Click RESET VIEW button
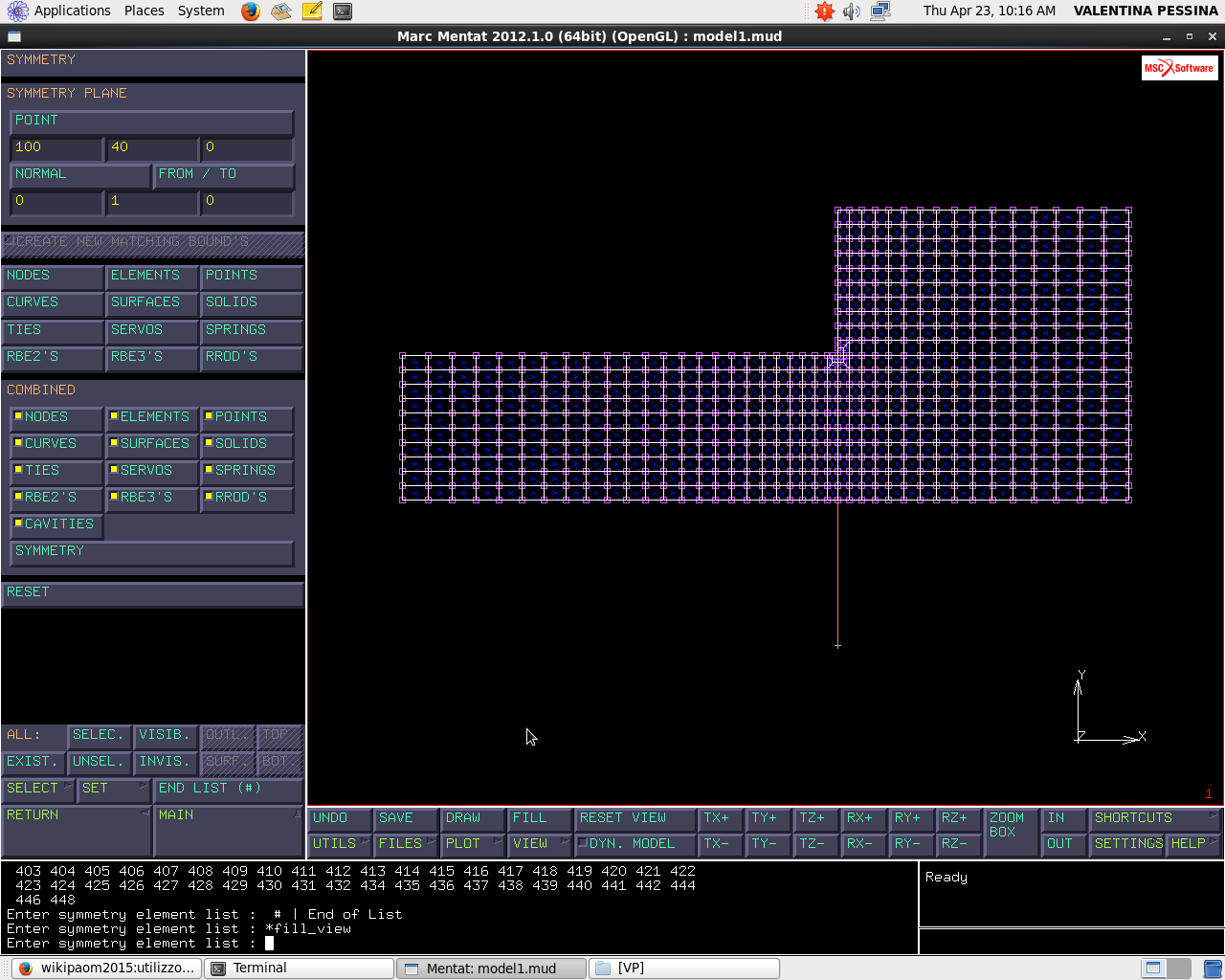Screen dimensions: 1225x980 635,818
